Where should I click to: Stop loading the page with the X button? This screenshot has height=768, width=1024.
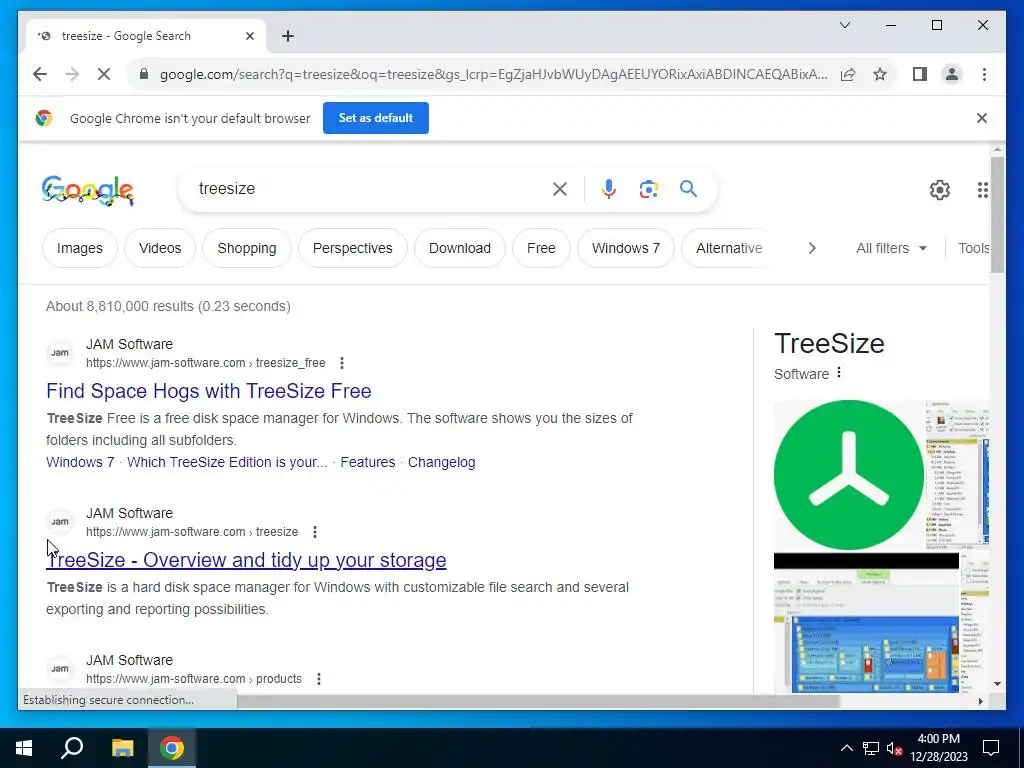tap(104, 74)
